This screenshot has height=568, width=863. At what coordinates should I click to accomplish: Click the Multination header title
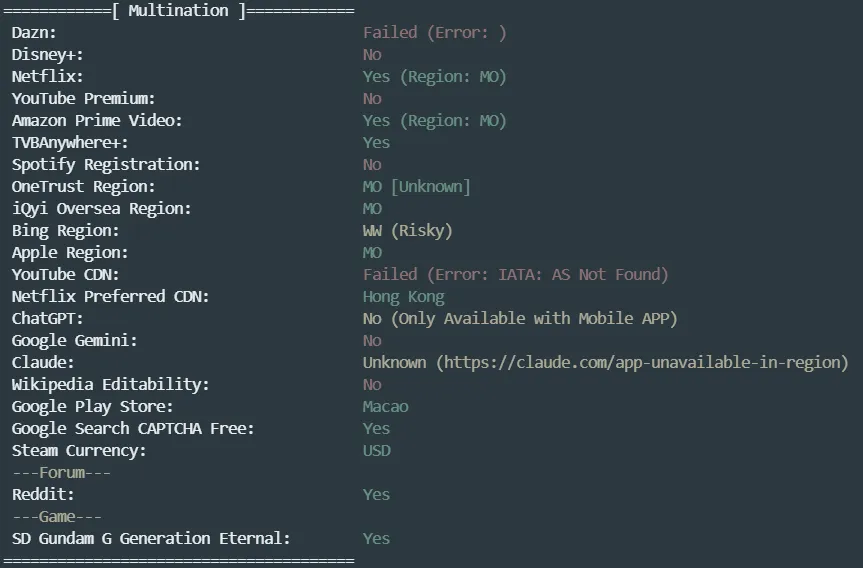pyautogui.click(x=179, y=10)
